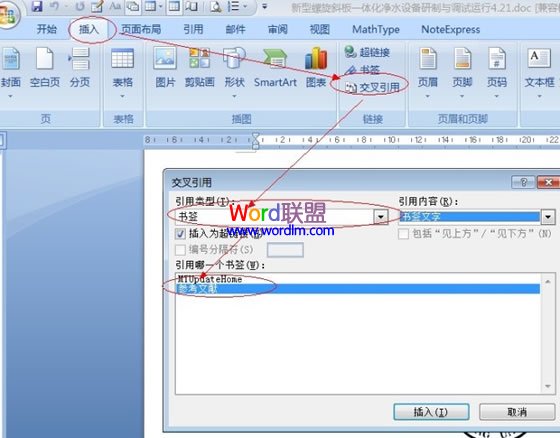Click the bullet list icon in quick toolbar
The width and height of the screenshot is (560, 438).
click(x=234, y=6)
